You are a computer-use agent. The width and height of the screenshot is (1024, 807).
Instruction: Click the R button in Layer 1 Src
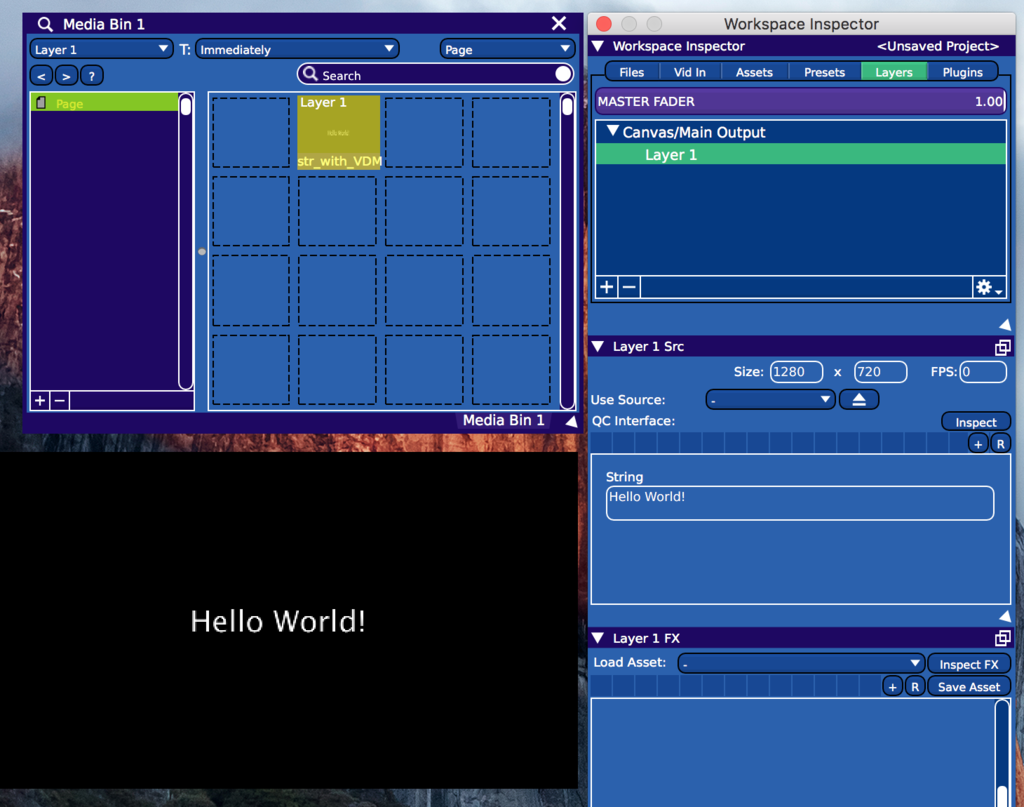point(1000,444)
